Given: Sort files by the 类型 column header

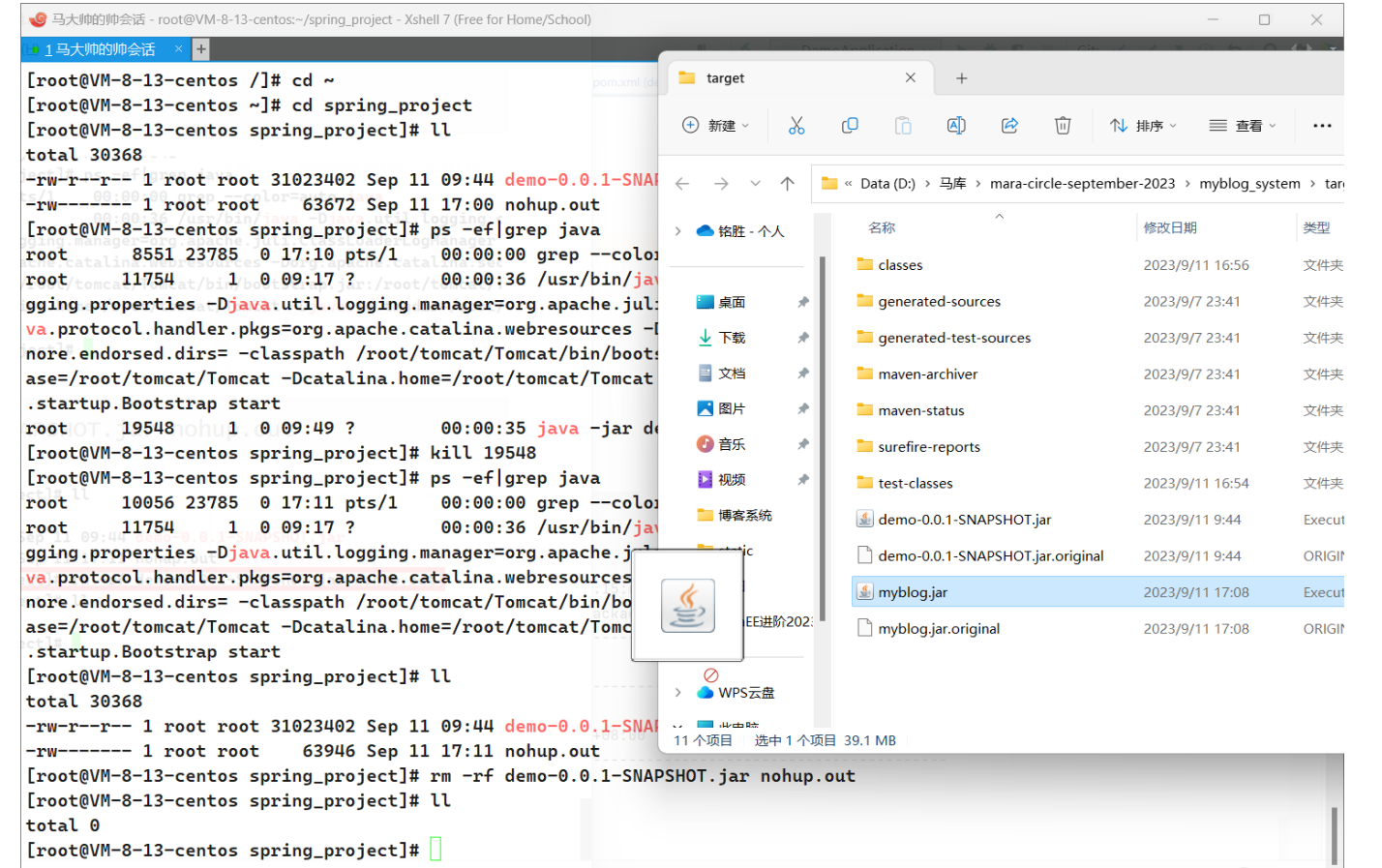Looking at the screenshot, I should tap(1316, 227).
